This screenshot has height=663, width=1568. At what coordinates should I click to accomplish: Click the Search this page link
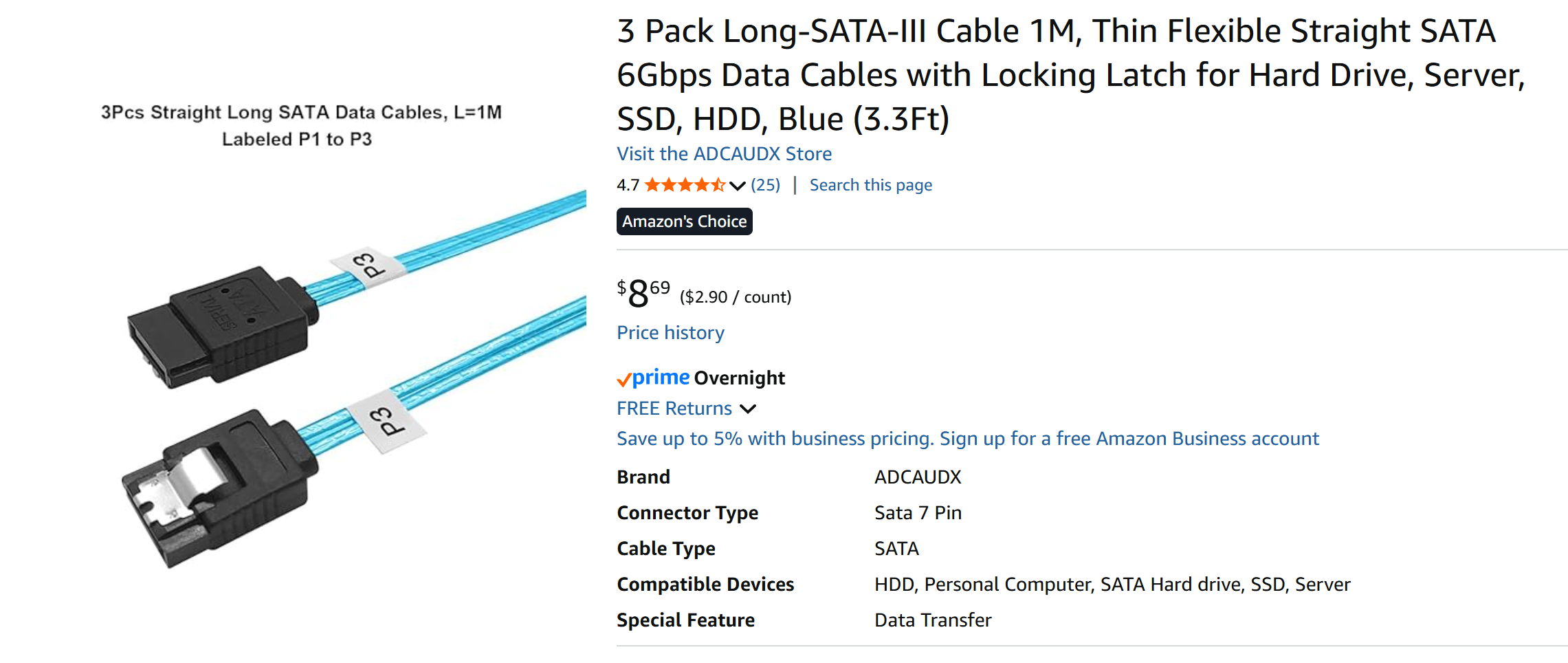(x=870, y=185)
